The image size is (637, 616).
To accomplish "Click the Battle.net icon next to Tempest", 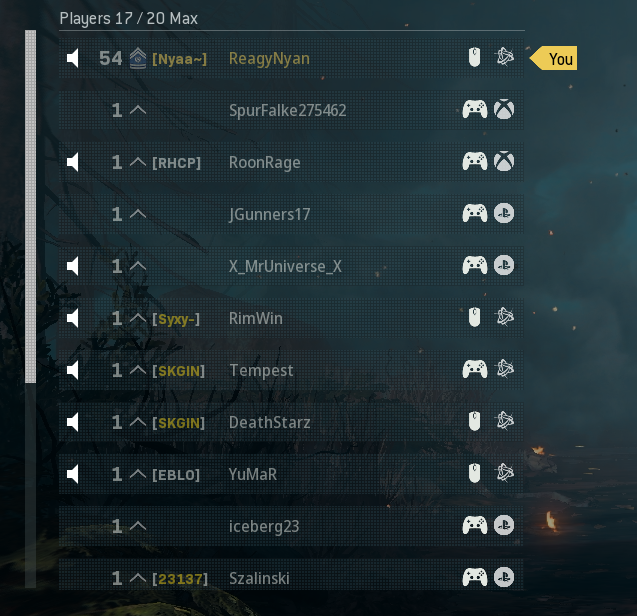I will [x=504, y=369].
